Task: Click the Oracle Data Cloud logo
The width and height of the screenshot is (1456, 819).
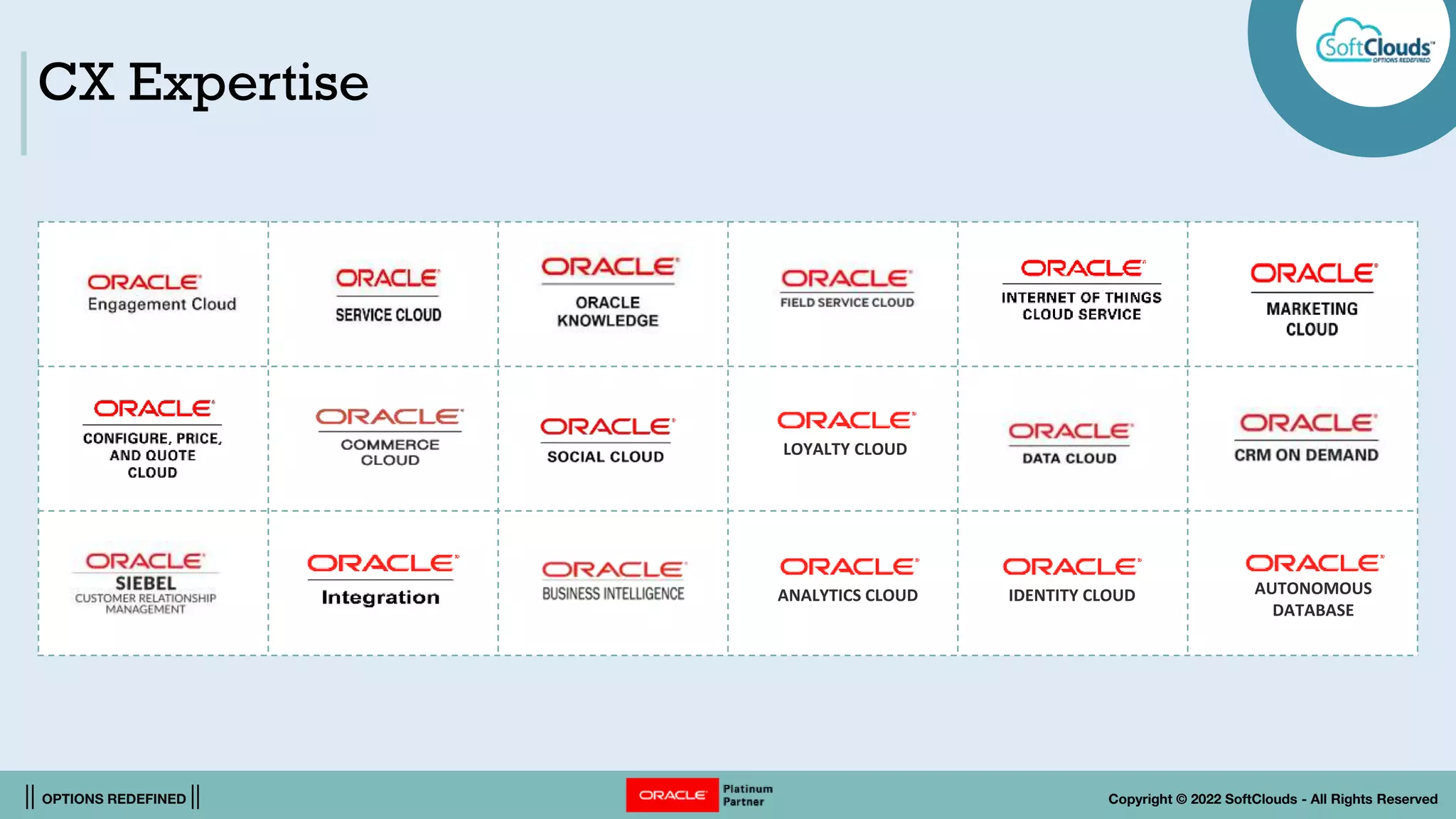Action: pos(1069,444)
